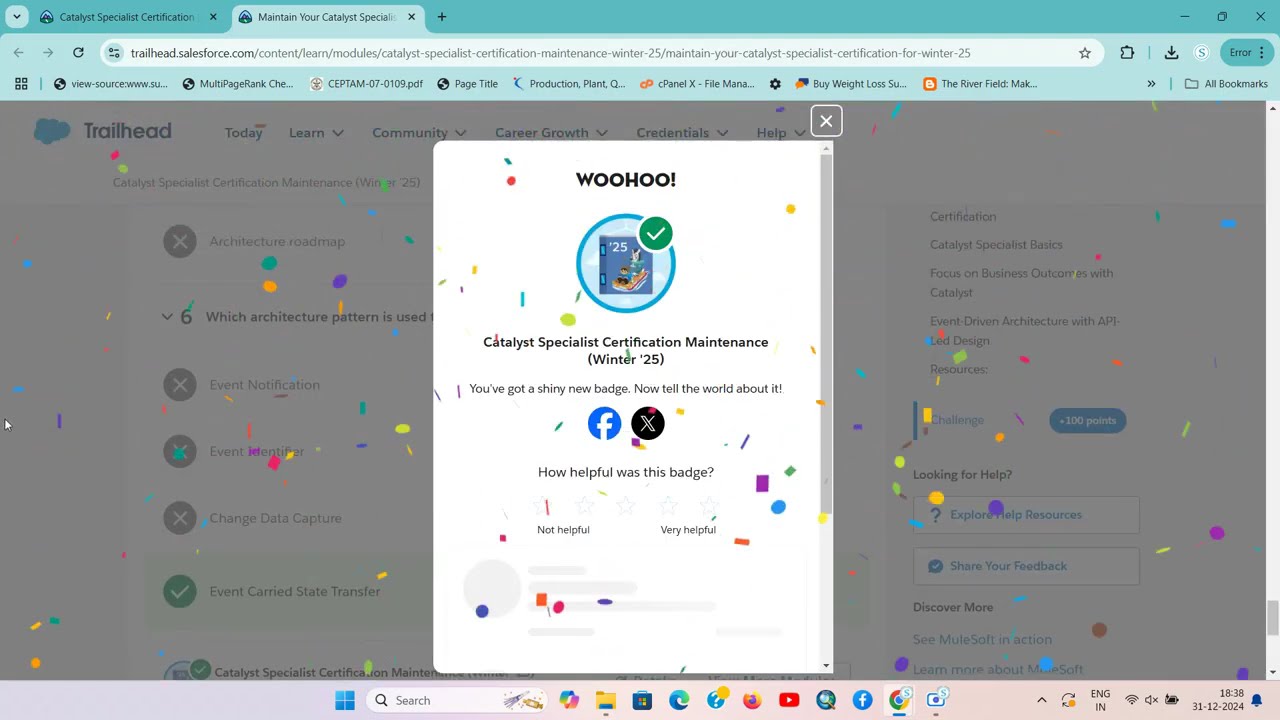Close the Maintain Your Catalyst Specialist tab

[412, 17]
